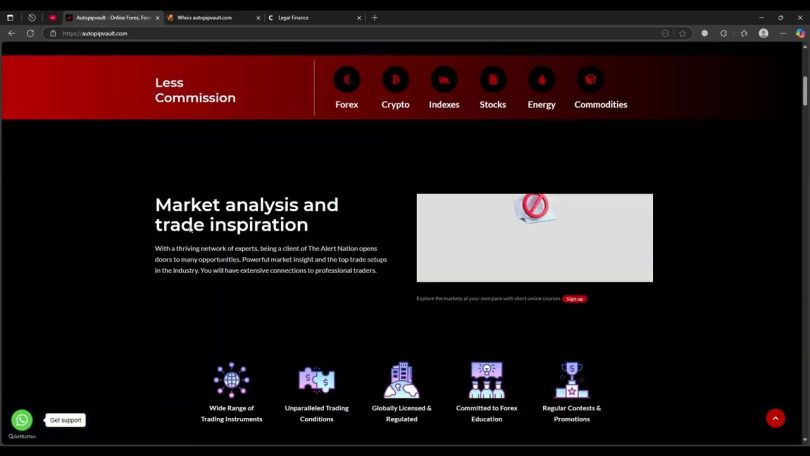Open the browser history clock icon
The height and width of the screenshot is (456, 810).
point(32,18)
